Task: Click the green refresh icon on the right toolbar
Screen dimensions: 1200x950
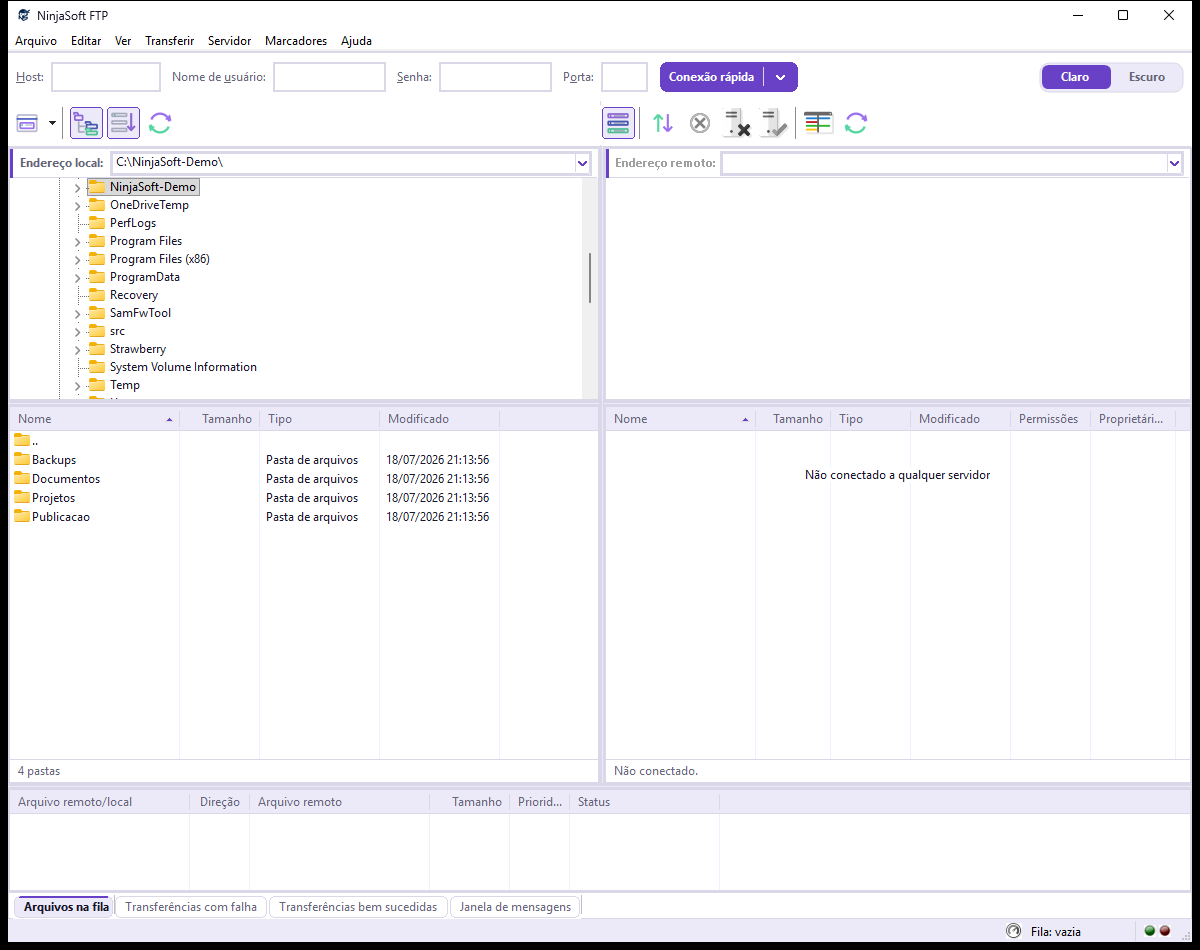Action: point(856,123)
